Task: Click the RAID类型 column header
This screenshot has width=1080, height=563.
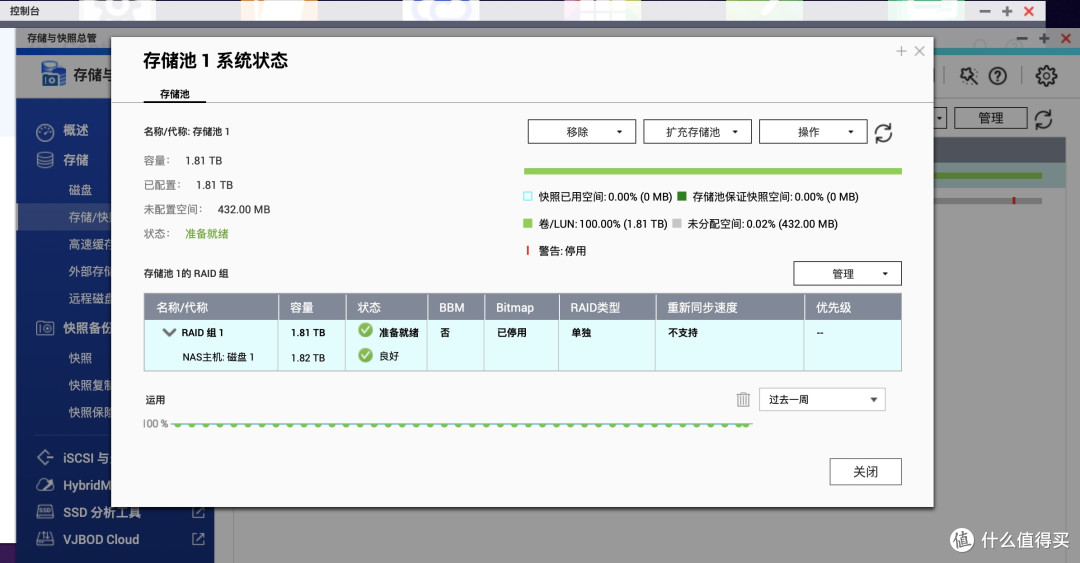Action: [x=607, y=307]
